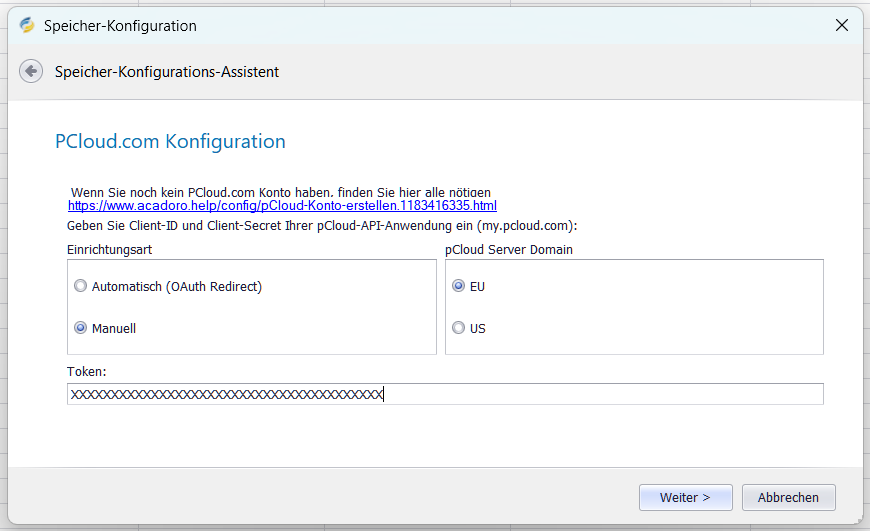Click the 'Geben Sie Client-ID und Client-Secret' instruction
This screenshot has width=870, height=531.
(x=320, y=226)
